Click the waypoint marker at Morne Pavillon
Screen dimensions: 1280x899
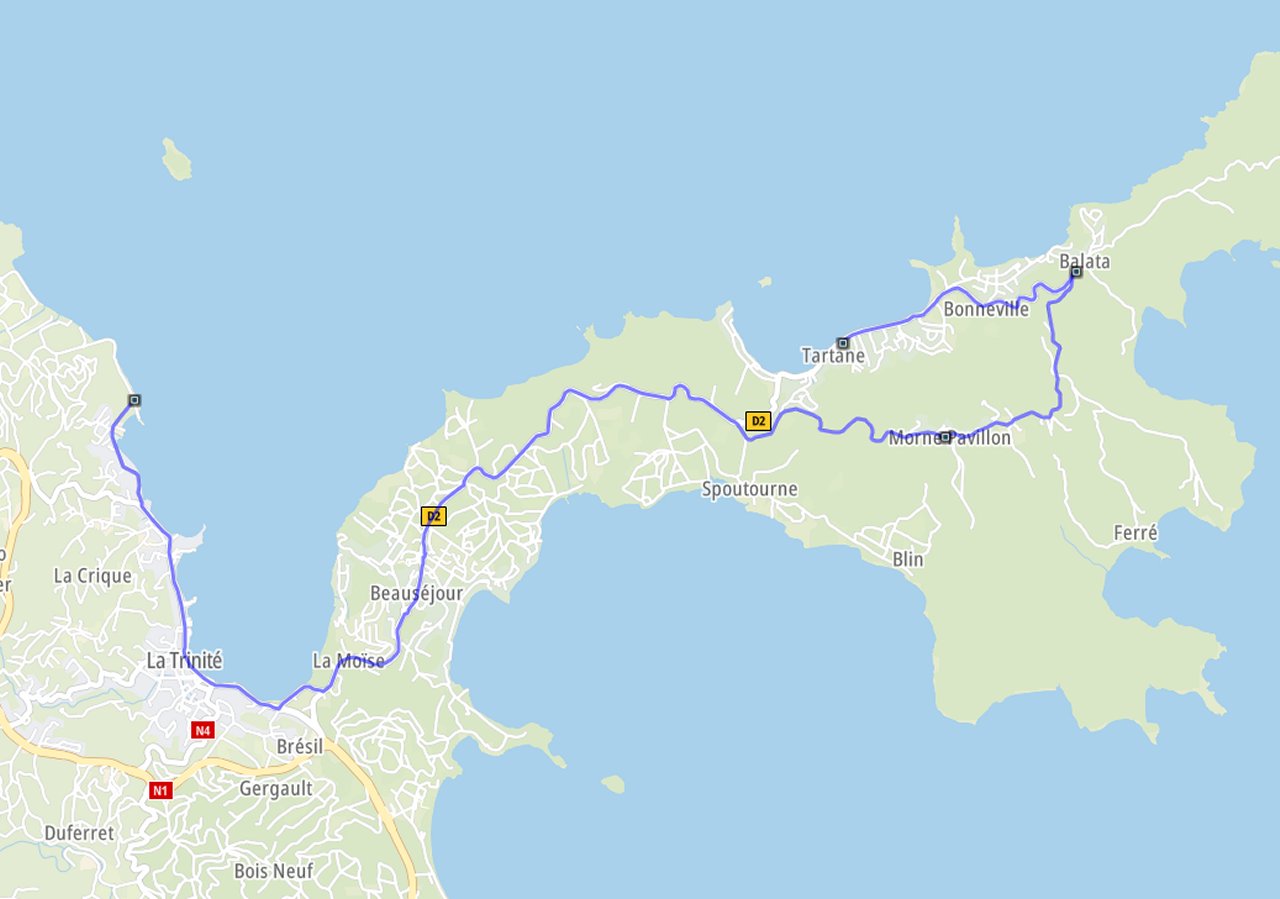944,437
